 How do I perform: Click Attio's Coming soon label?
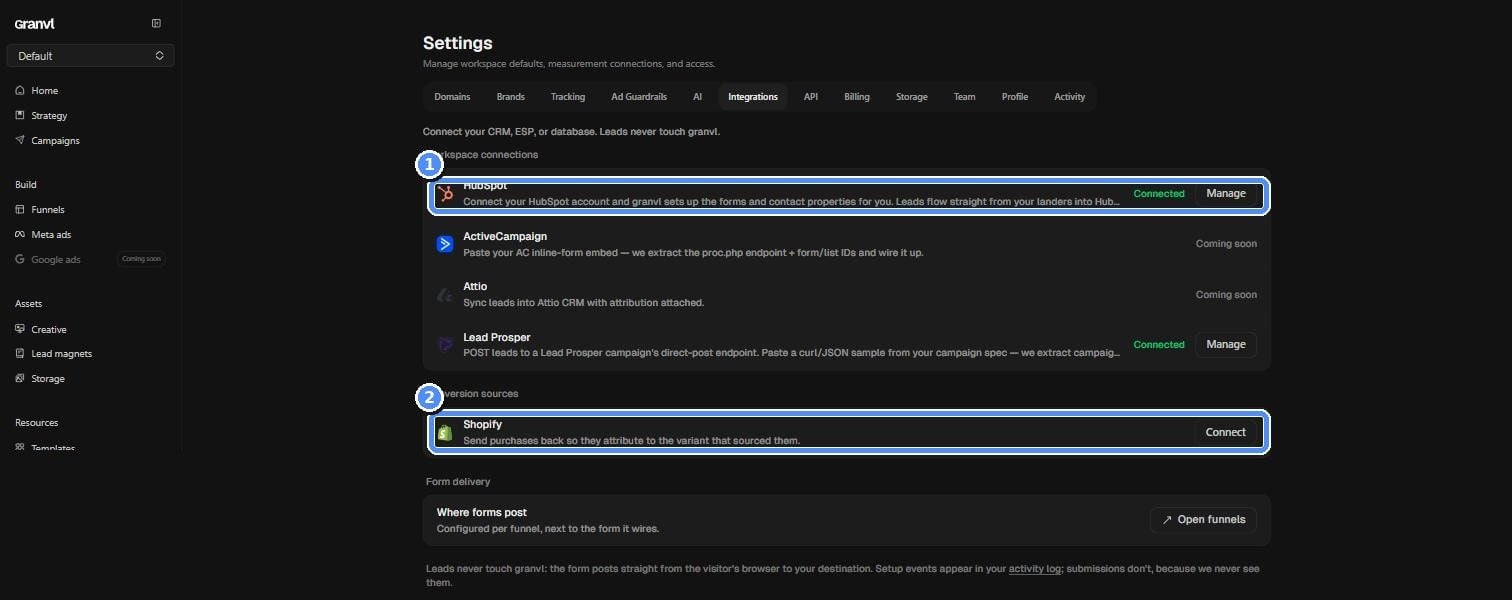tap(1226, 295)
